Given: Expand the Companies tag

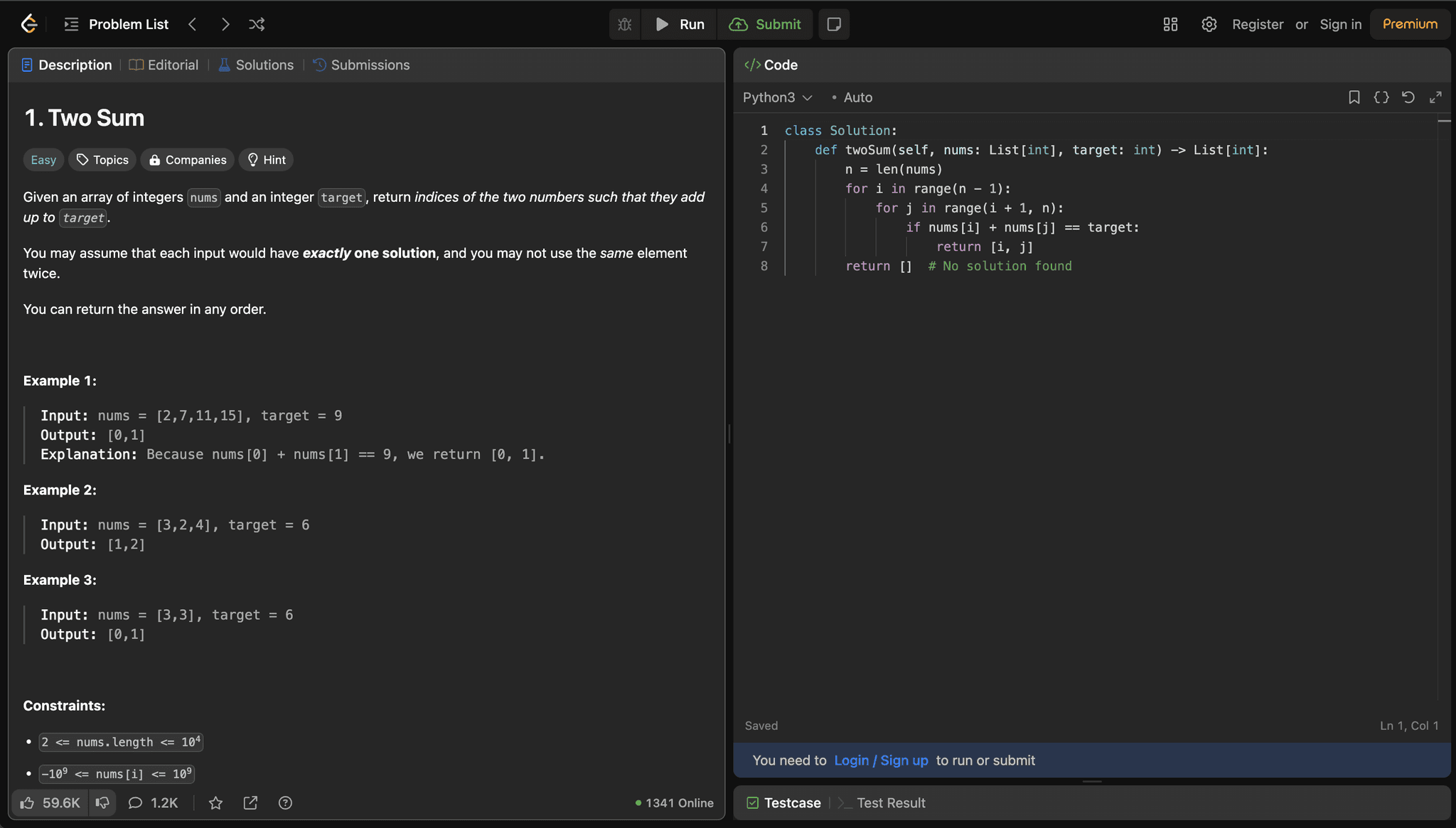Looking at the screenshot, I should pyautogui.click(x=188, y=160).
